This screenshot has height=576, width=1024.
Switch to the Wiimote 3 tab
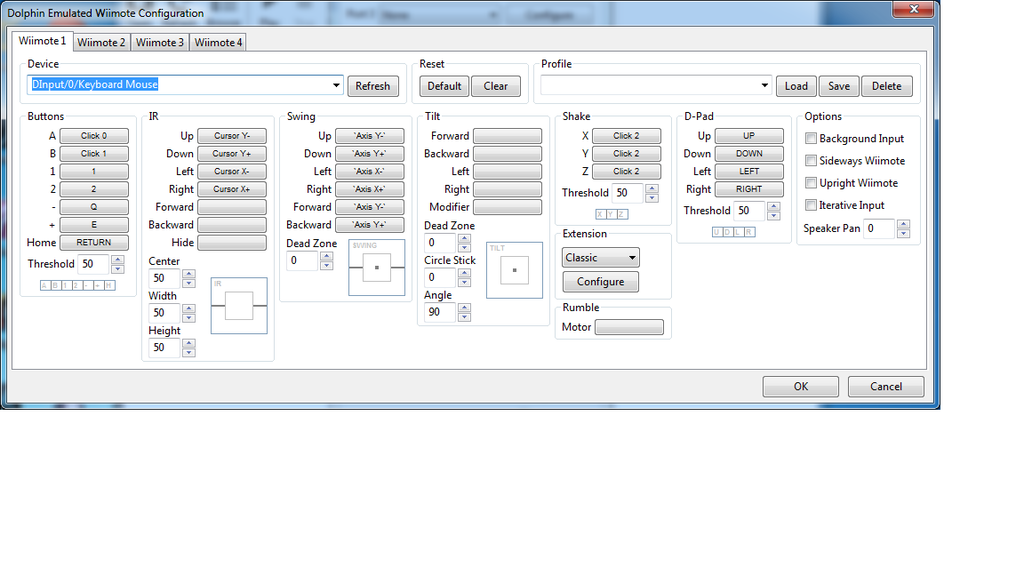click(160, 42)
